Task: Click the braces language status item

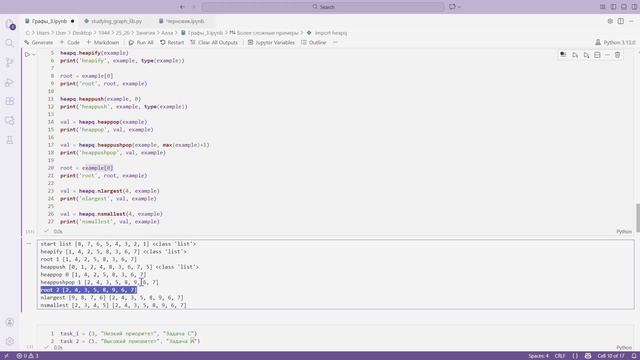Action: tap(575, 356)
